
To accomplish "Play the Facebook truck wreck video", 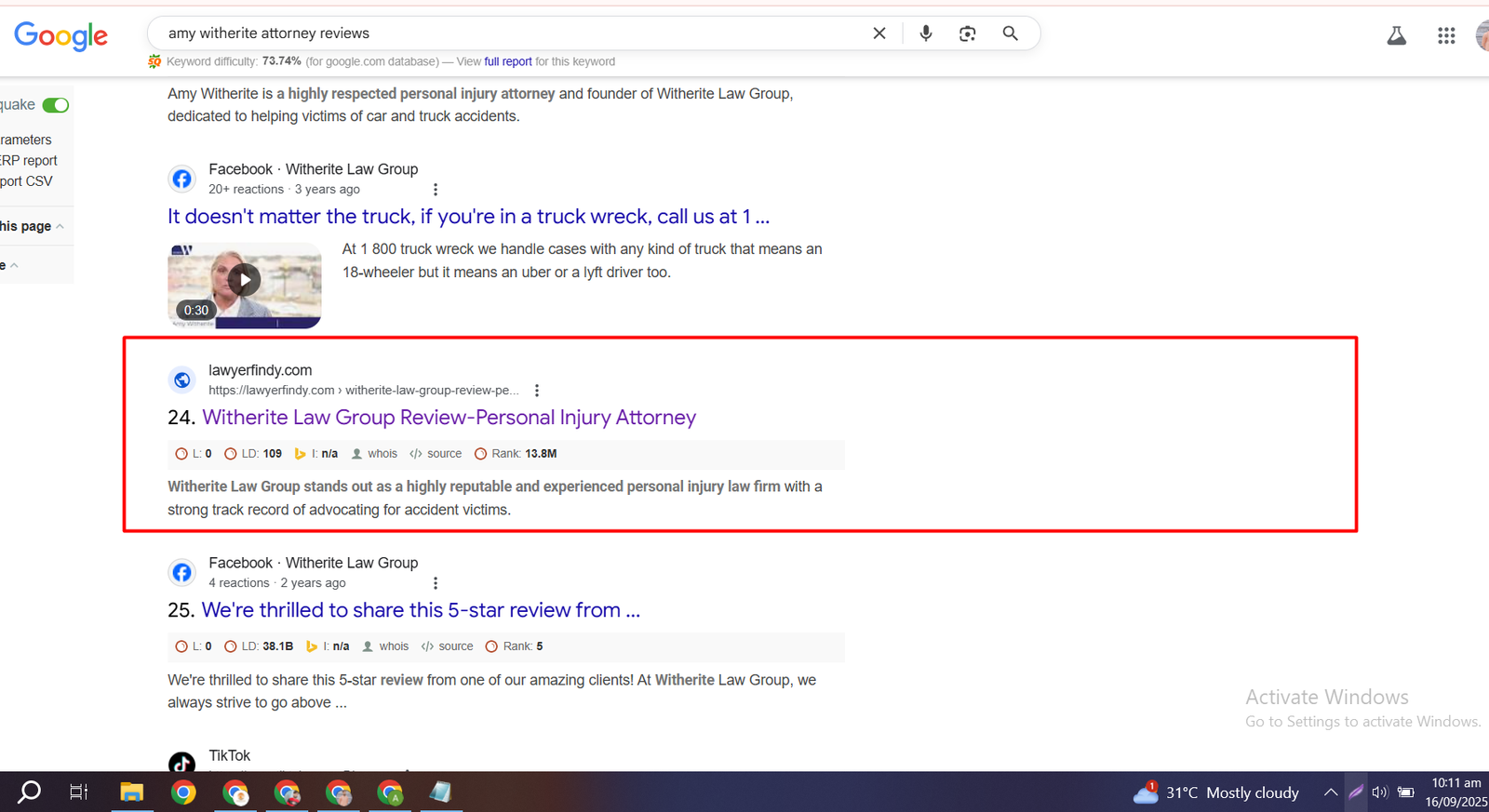I will click(x=244, y=280).
